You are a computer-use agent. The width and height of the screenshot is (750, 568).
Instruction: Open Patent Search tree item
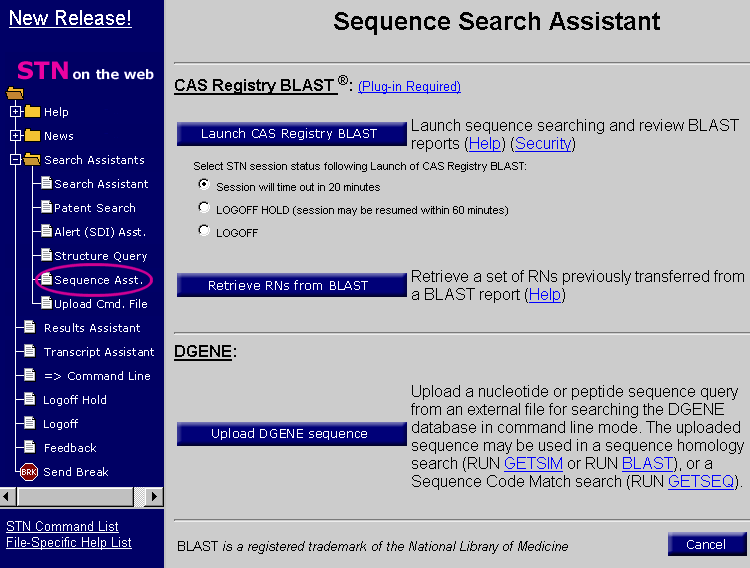(95, 208)
